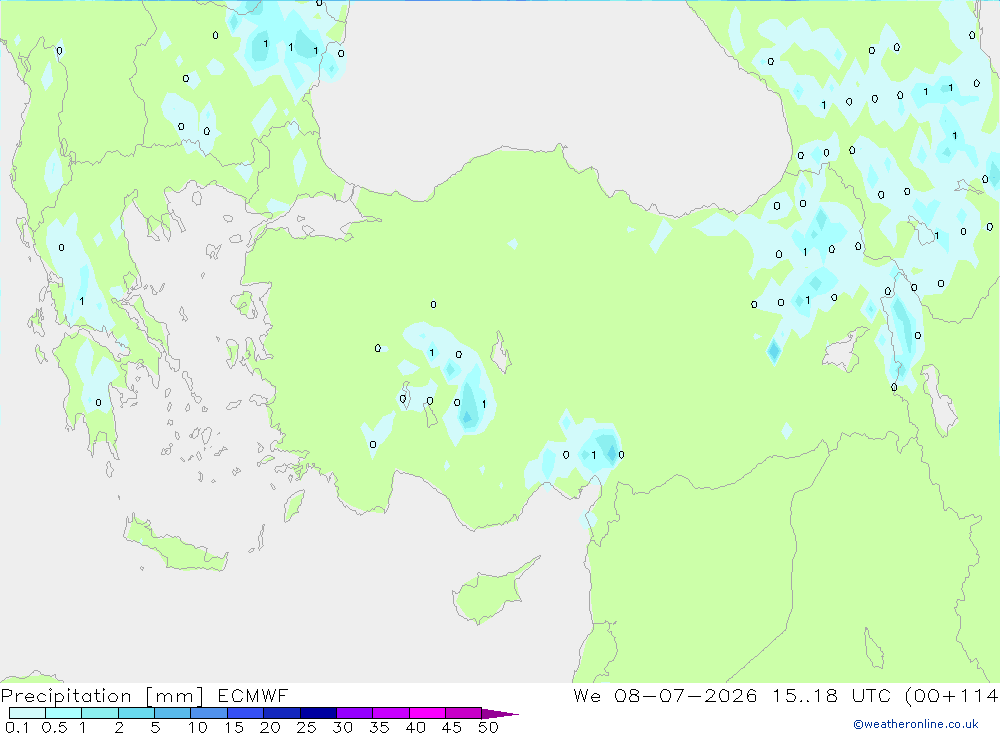This screenshot has height=733, width=1000.
Task: Select the 2–5 mm legend swatch
Action: coord(136,713)
